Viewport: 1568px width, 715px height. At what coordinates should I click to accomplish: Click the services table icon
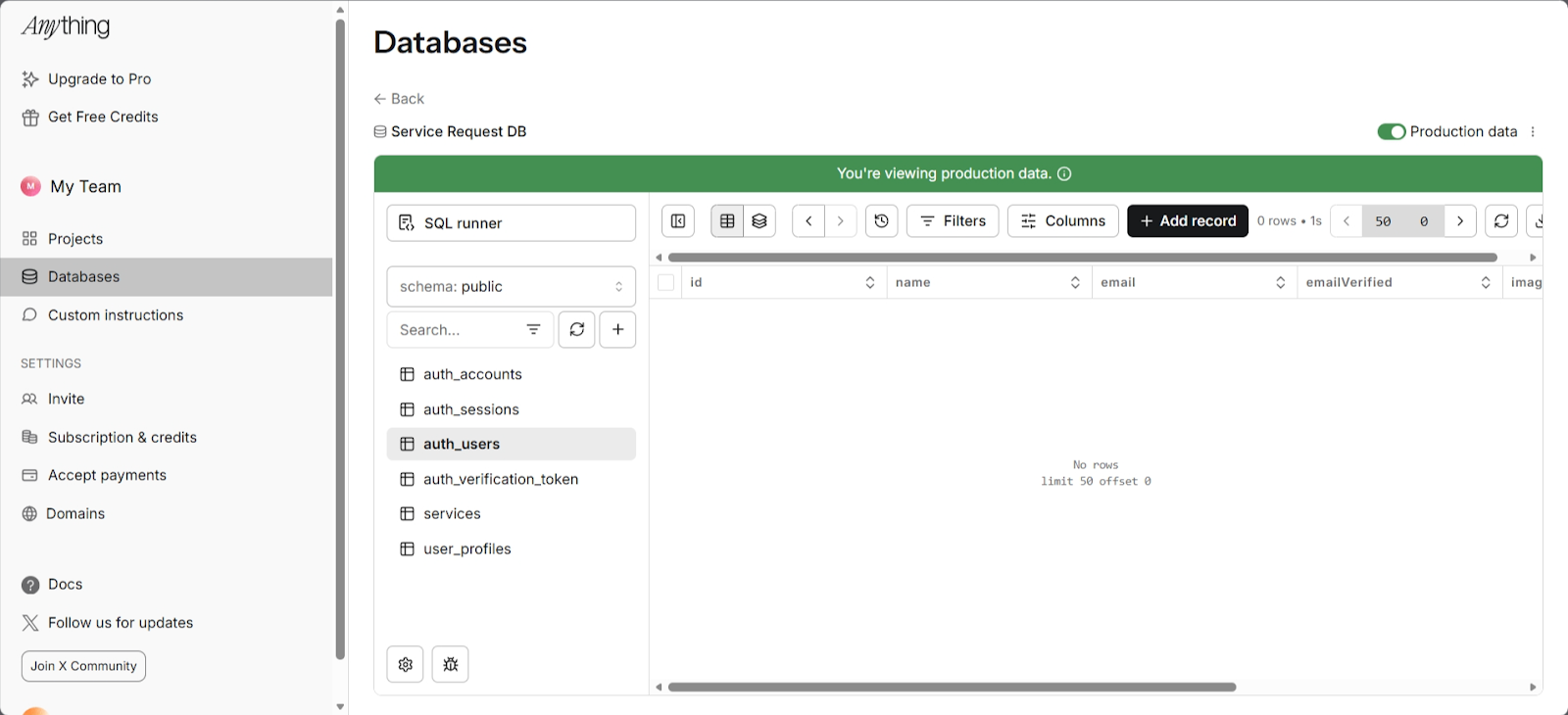coord(407,514)
